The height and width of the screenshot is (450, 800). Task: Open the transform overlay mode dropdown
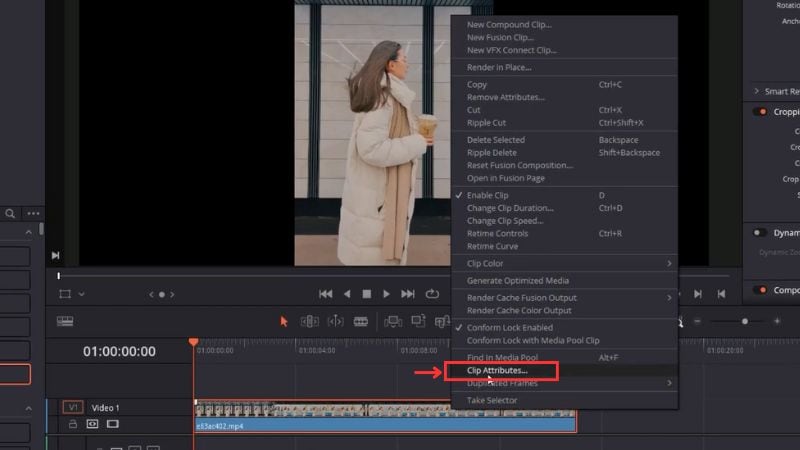[x=82, y=294]
